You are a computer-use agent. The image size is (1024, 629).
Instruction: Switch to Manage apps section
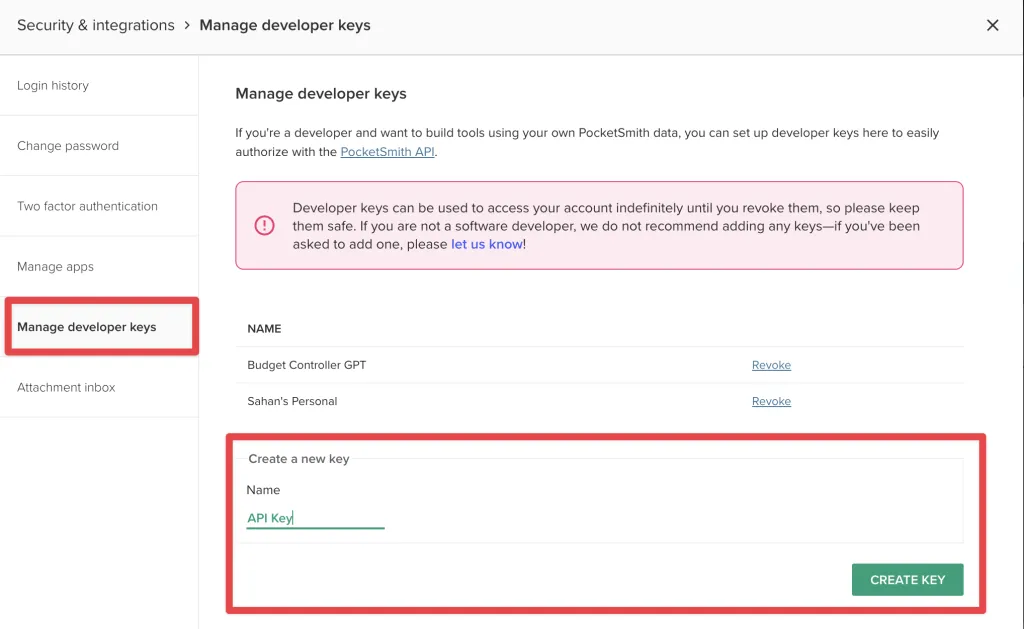click(x=55, y=267)
